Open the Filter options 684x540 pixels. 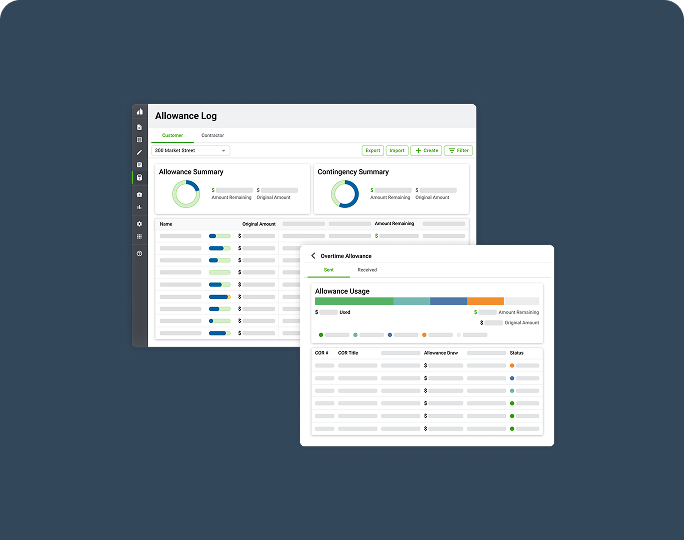click(458, 150)
